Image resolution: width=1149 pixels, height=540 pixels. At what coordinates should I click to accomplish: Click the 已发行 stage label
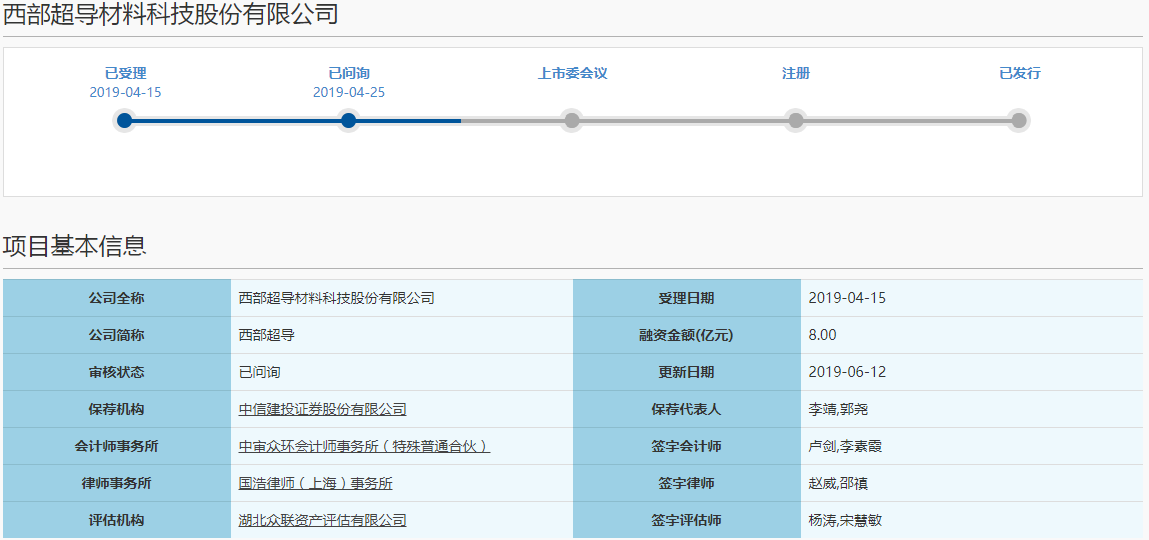1019,73
